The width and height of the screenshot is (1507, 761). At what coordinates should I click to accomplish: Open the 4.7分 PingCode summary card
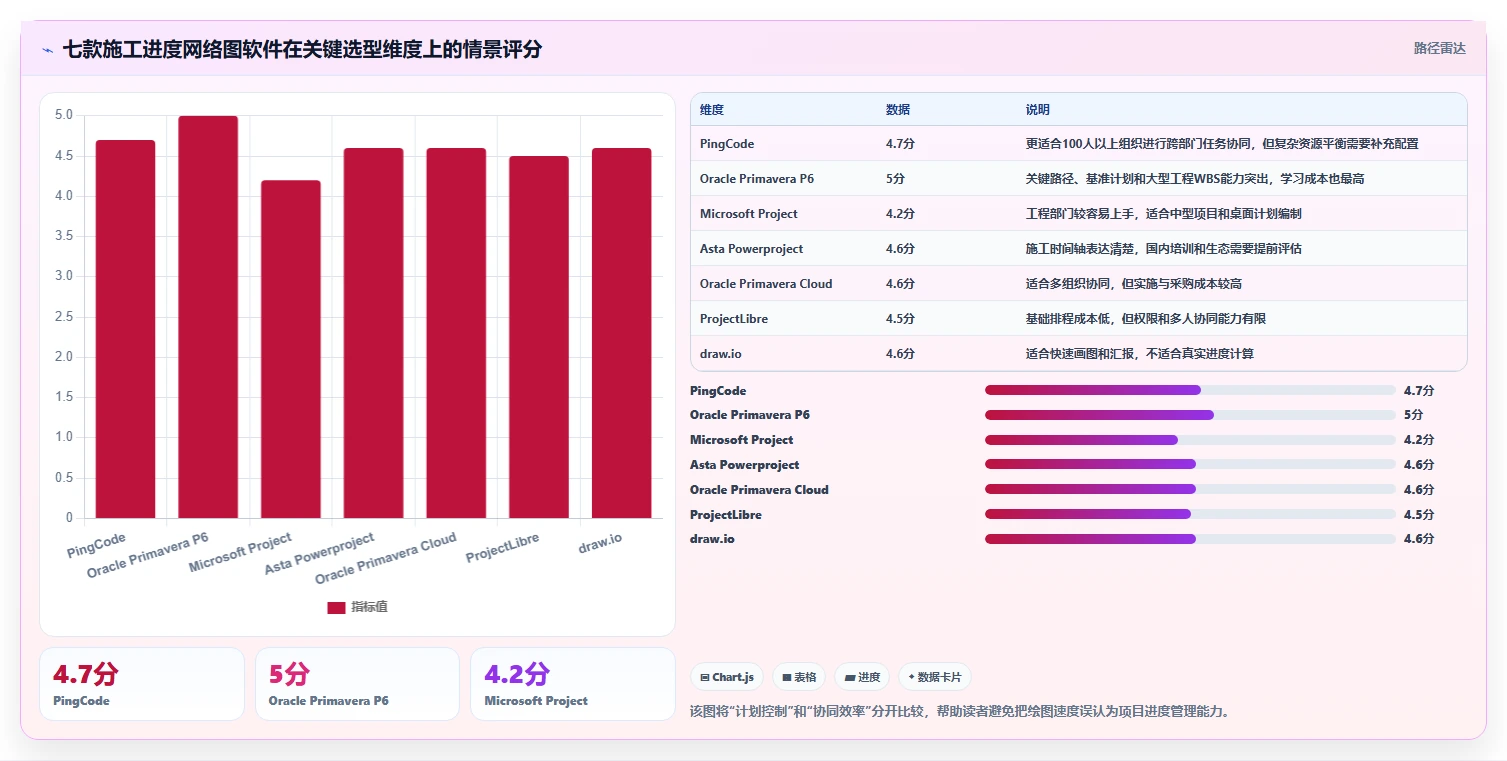coord(142,684)
